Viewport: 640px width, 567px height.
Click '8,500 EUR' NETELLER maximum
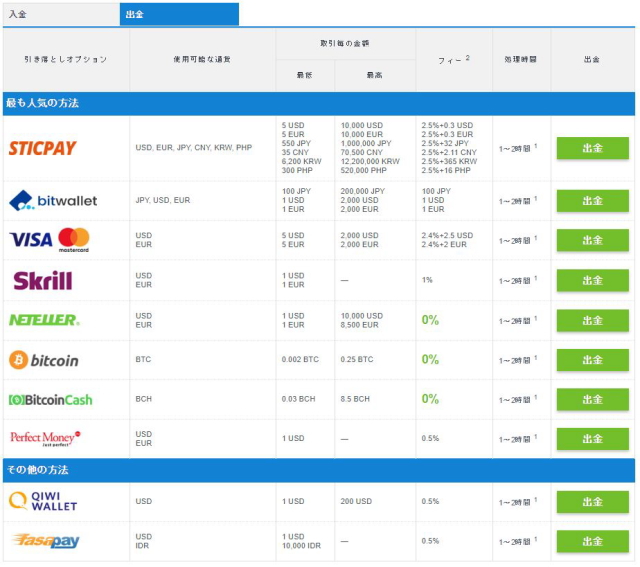pos(360,325)
